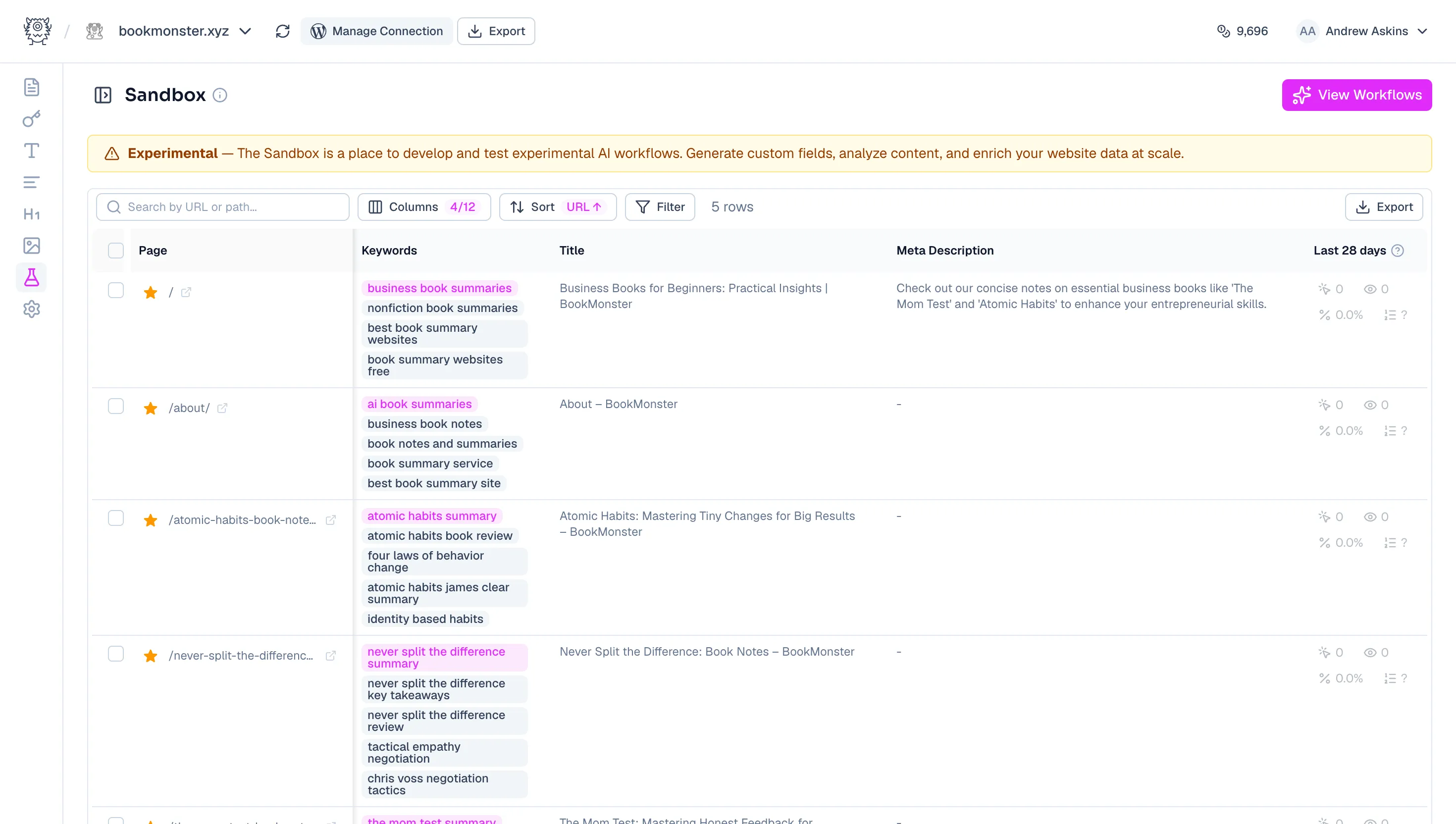1456x824 pixels.
Task: Click the /about/ page path
Action: click(x=189, y=409)
